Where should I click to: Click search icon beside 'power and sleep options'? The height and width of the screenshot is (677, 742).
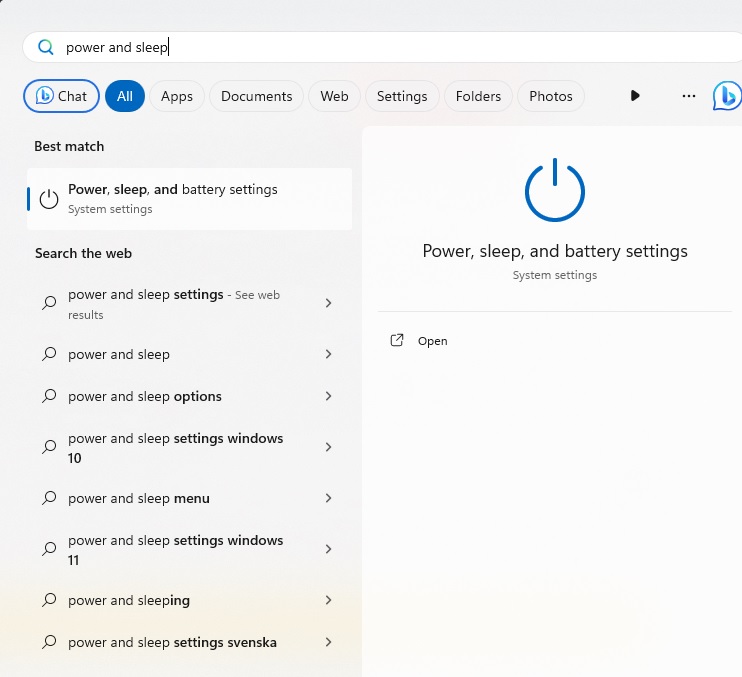(x=49, y=396)
